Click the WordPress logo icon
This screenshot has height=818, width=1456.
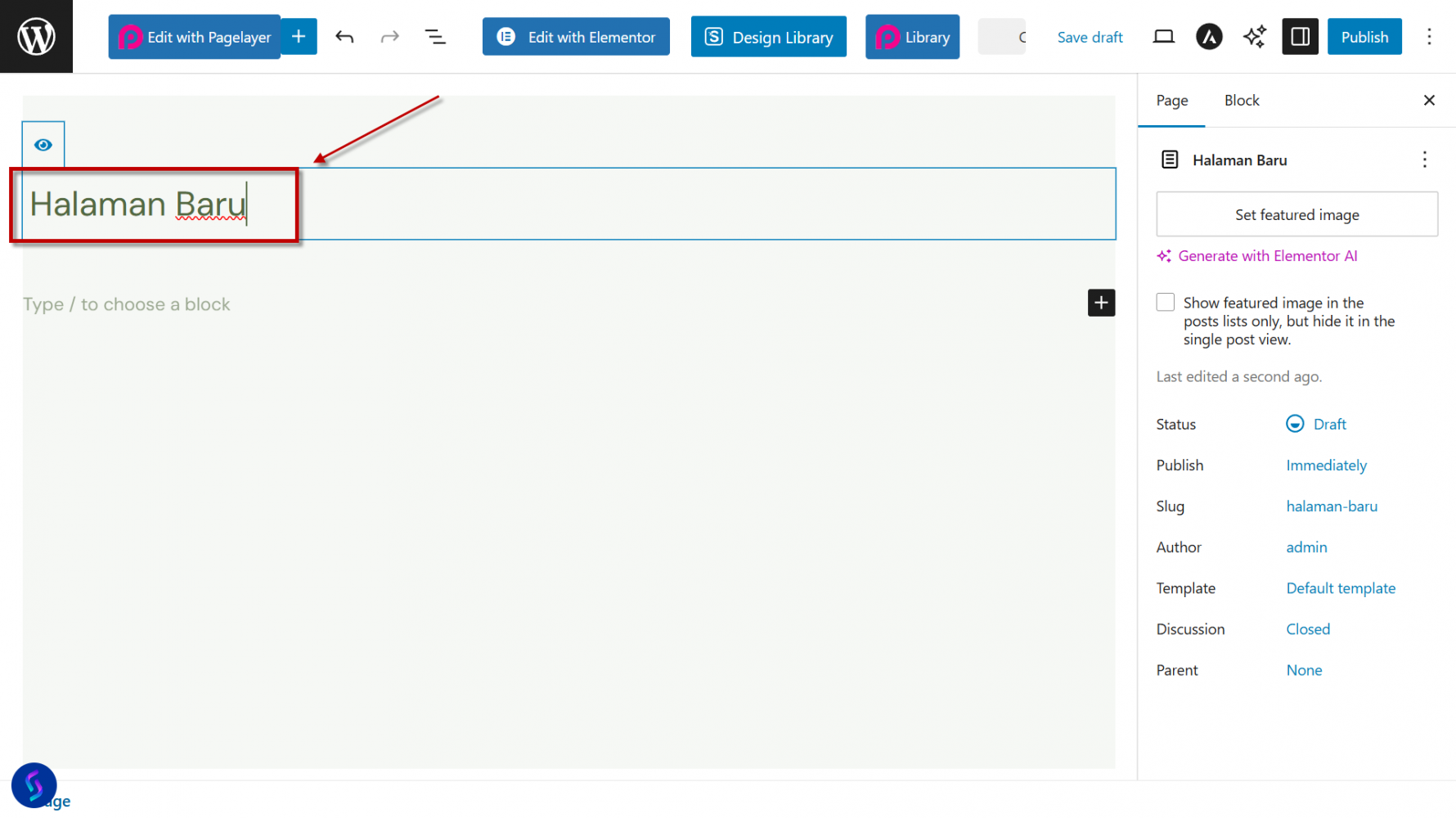36,37
